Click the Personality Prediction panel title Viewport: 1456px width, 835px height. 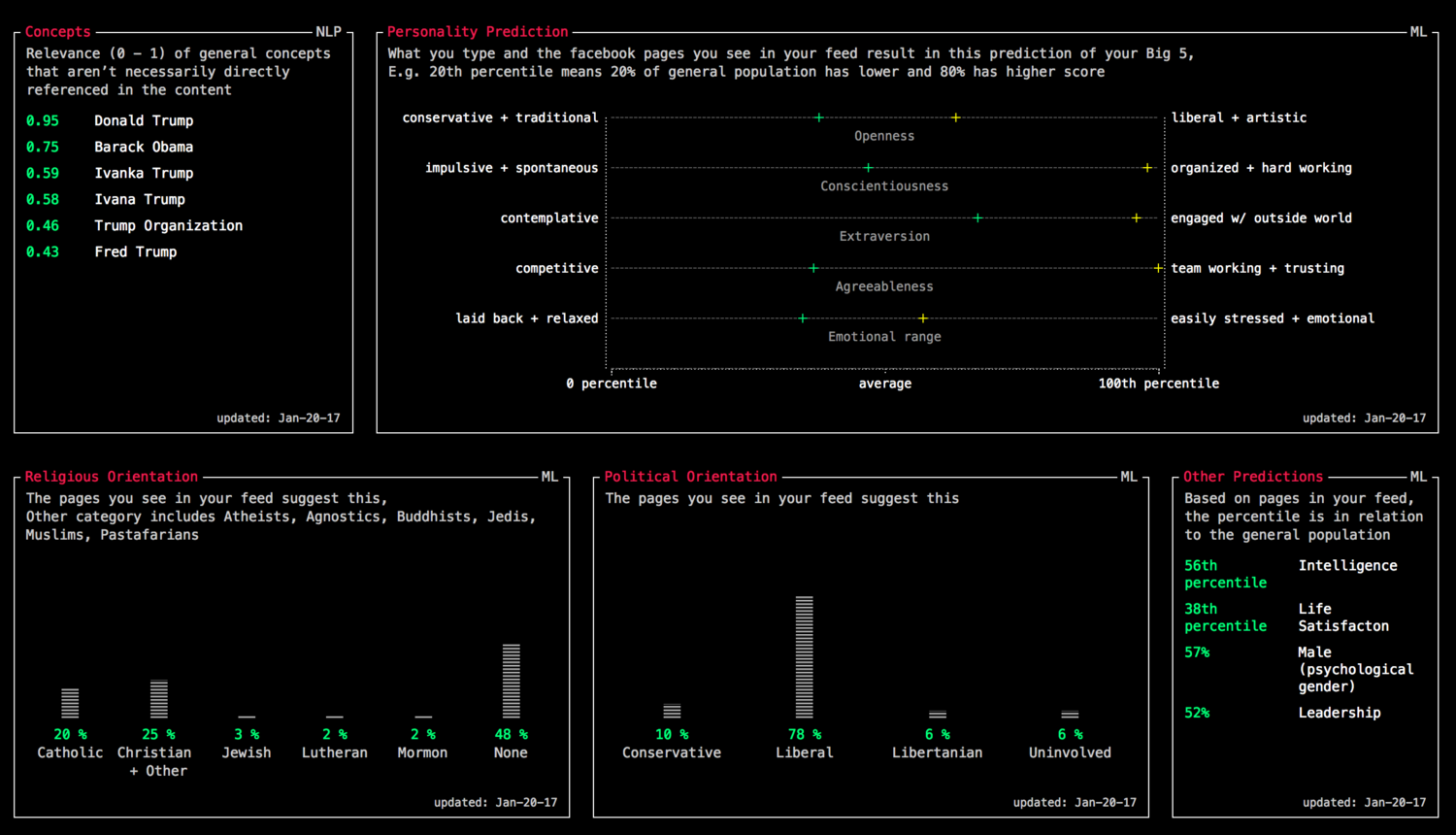[478, 32]
